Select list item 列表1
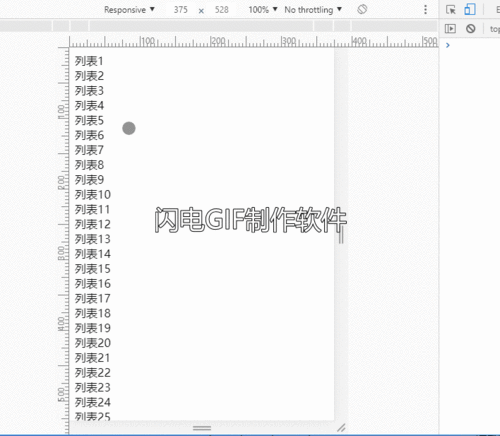 point(89,61)
